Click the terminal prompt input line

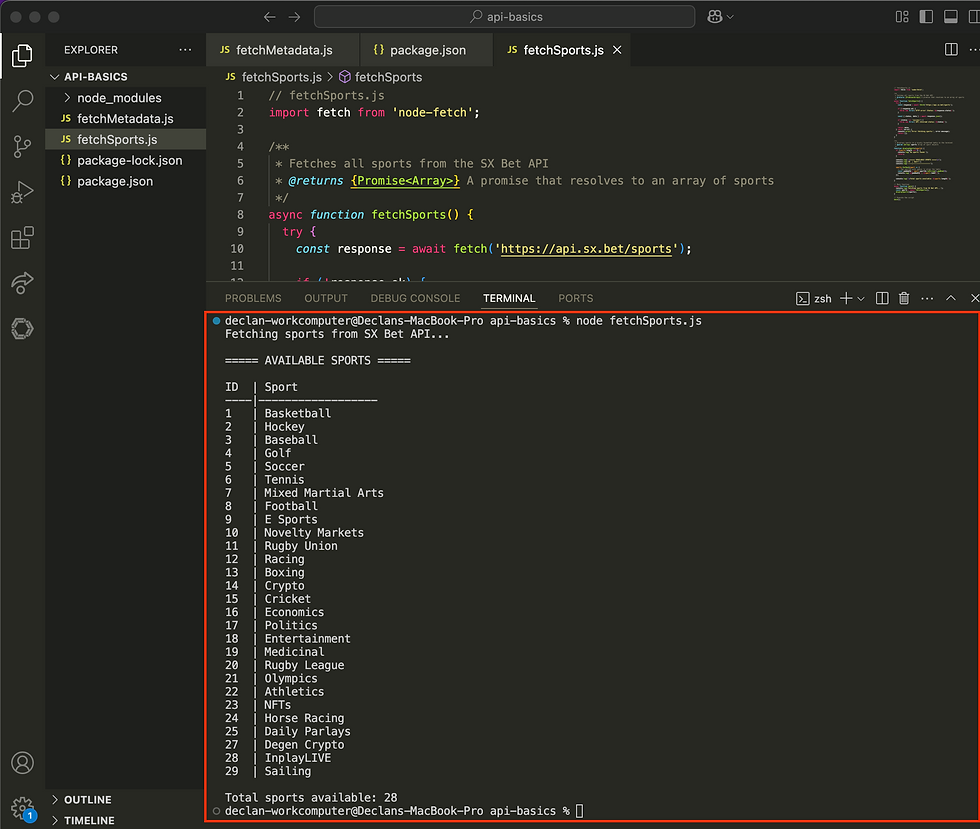pyautogui.click(x=404, y=811)
